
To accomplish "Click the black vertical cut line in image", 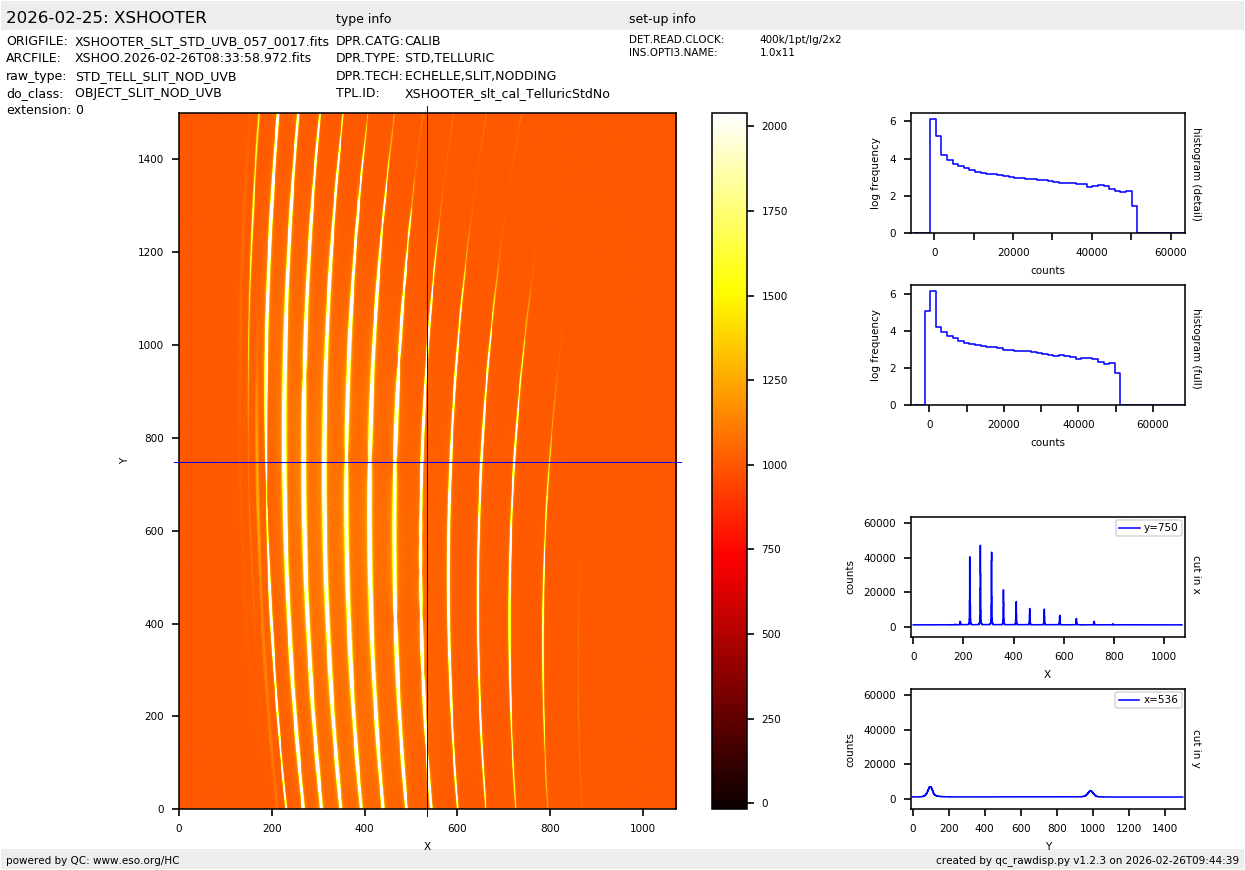I will [x=427, y=300].
